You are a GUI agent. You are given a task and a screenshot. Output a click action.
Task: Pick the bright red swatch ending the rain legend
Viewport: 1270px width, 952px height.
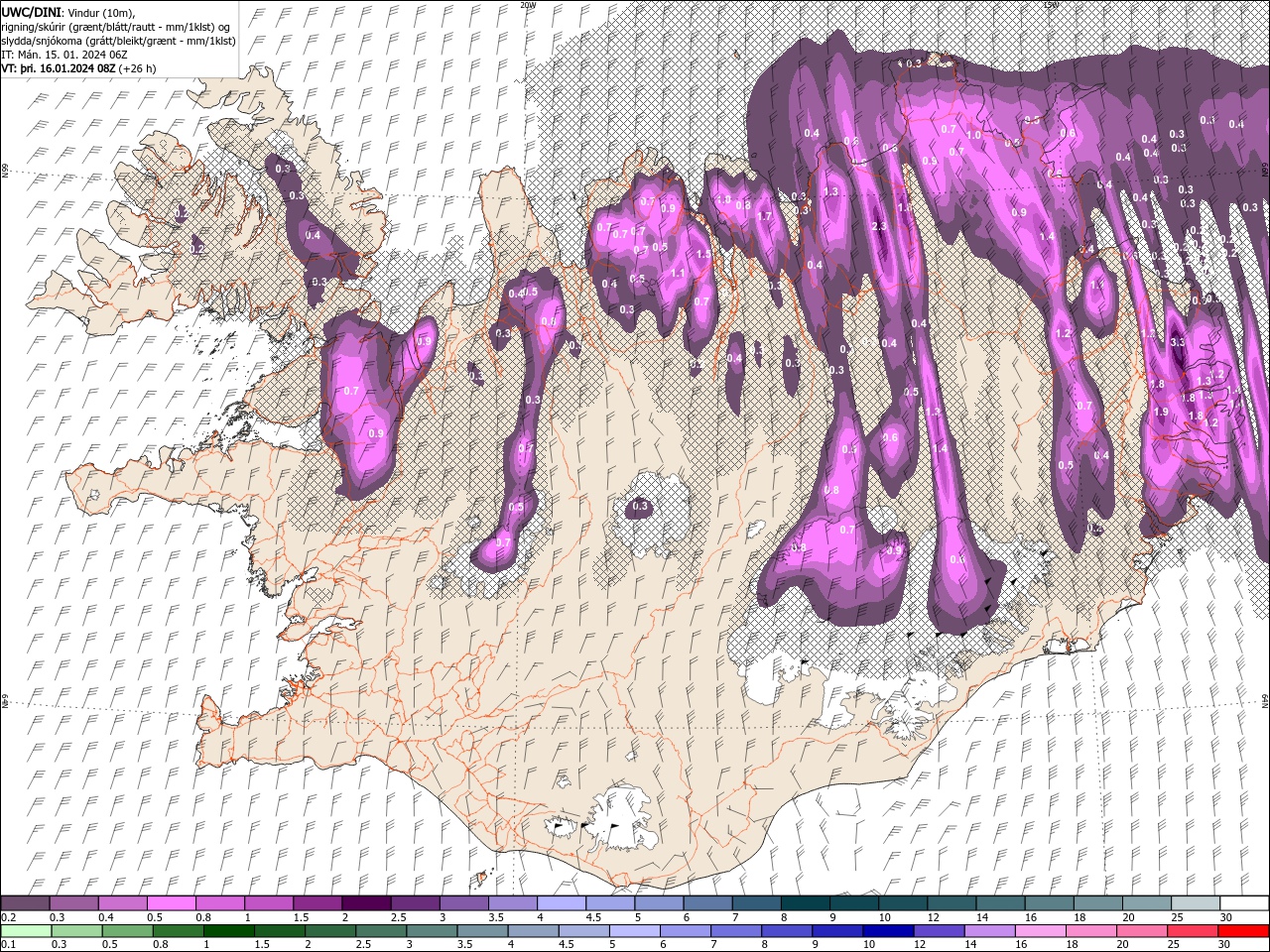tap(1243, 931)
